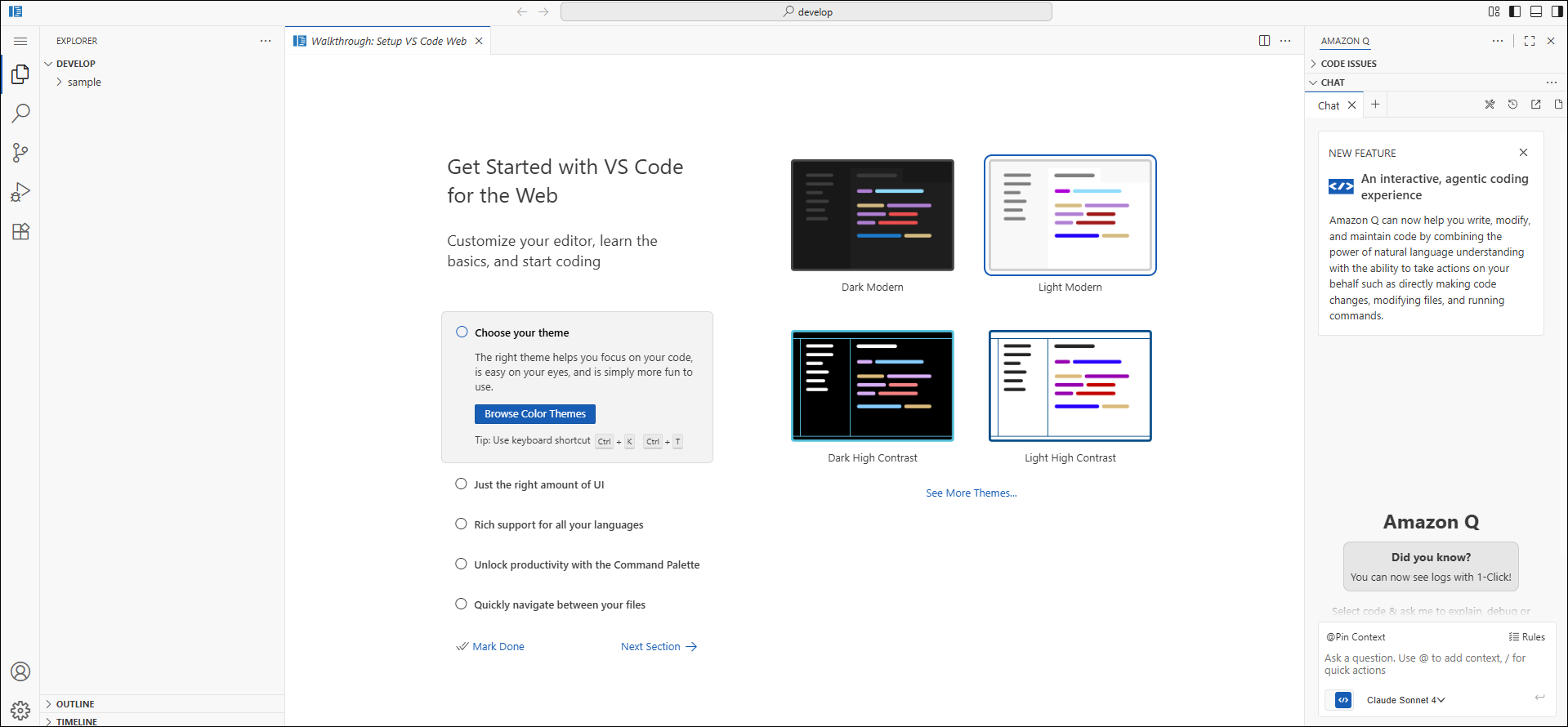Select 'Rich support for all your languages' step

point(558,524)
